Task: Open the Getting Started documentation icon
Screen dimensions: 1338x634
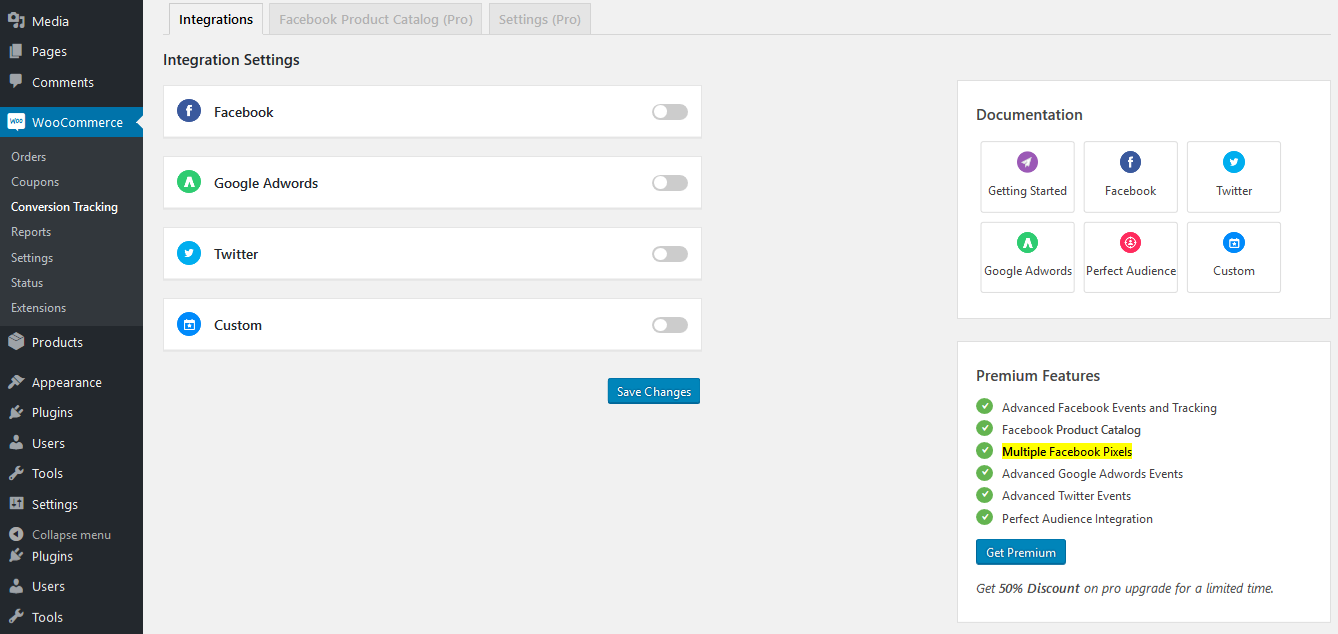Action: point(1027,162)
